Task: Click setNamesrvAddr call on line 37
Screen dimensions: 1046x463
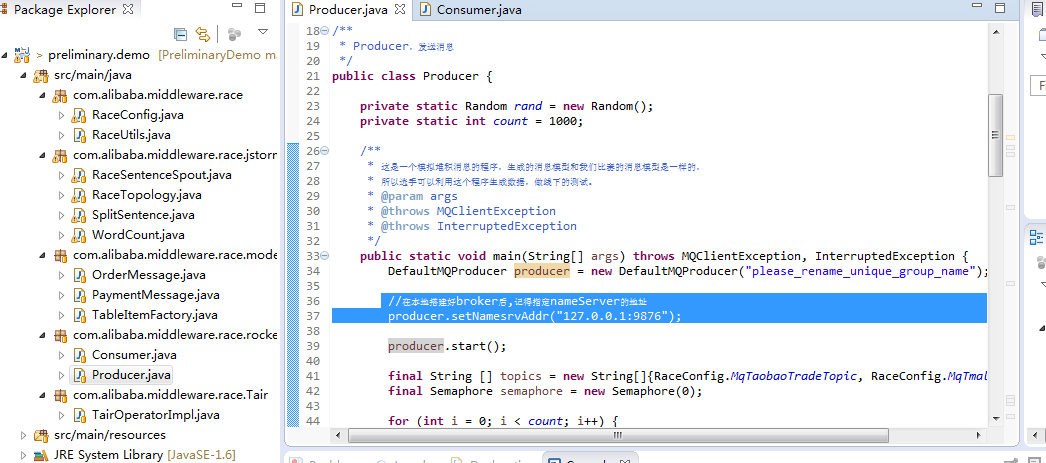Action: point(500,316)
